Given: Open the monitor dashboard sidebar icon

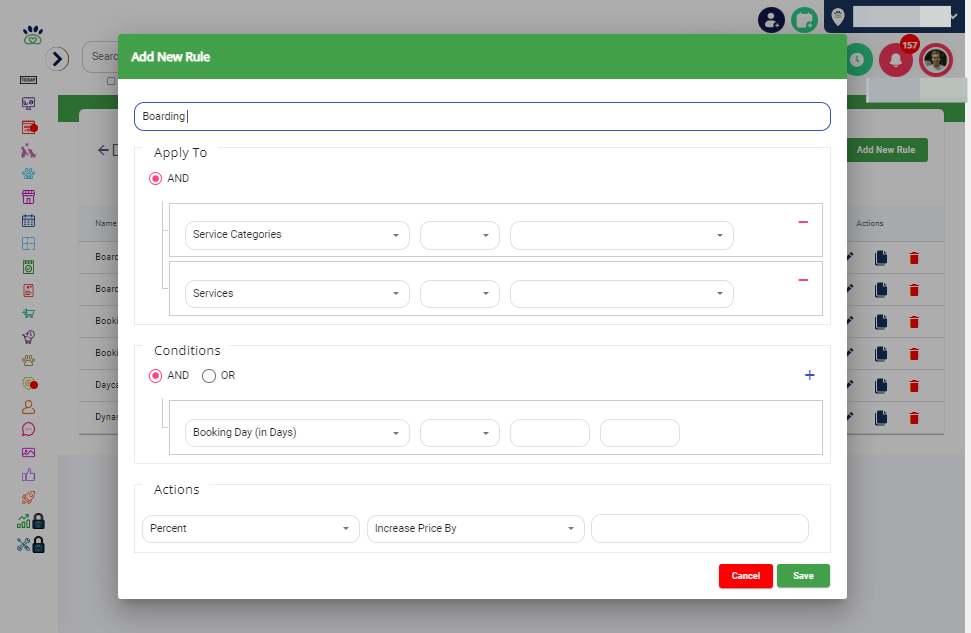Looking at the screenshot, I should (x=28, y=103).
